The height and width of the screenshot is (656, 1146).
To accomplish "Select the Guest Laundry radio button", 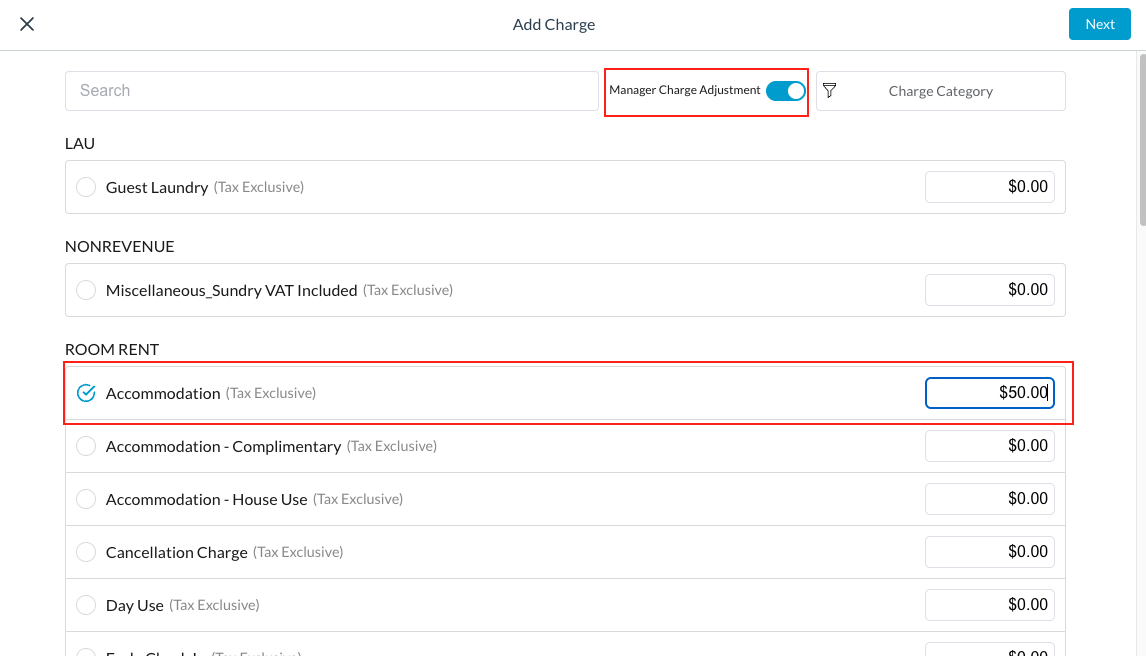I will [86, 187].
